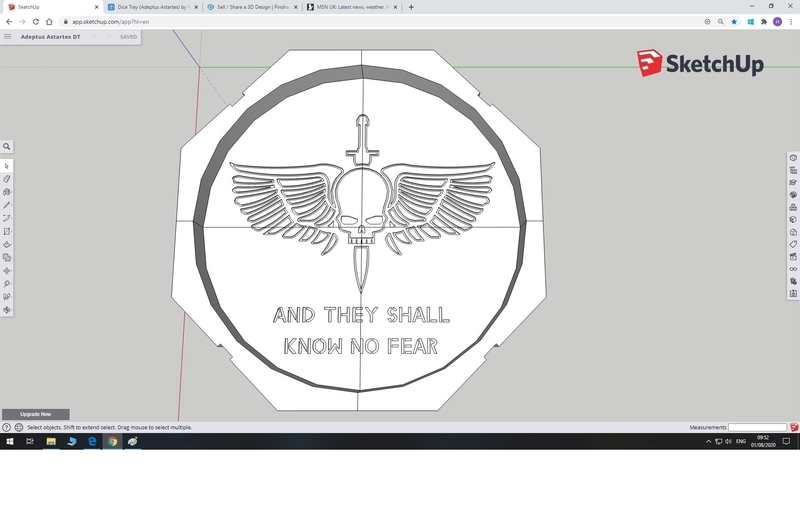Click the help question mark icon

click(6, 427)
